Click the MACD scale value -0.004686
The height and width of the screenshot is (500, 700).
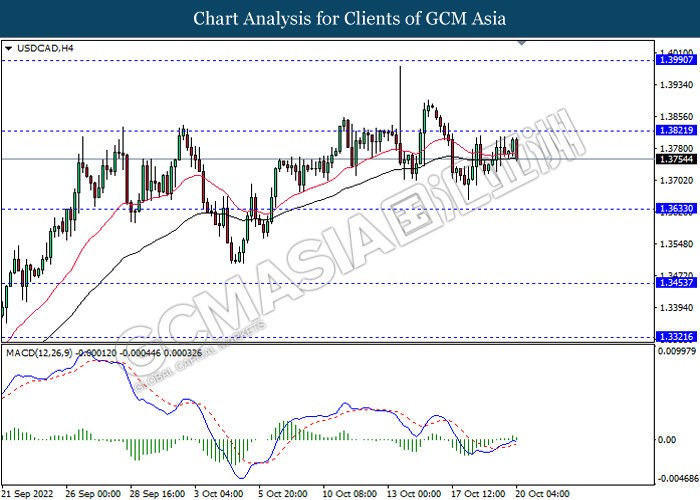[x=679, y=479]
